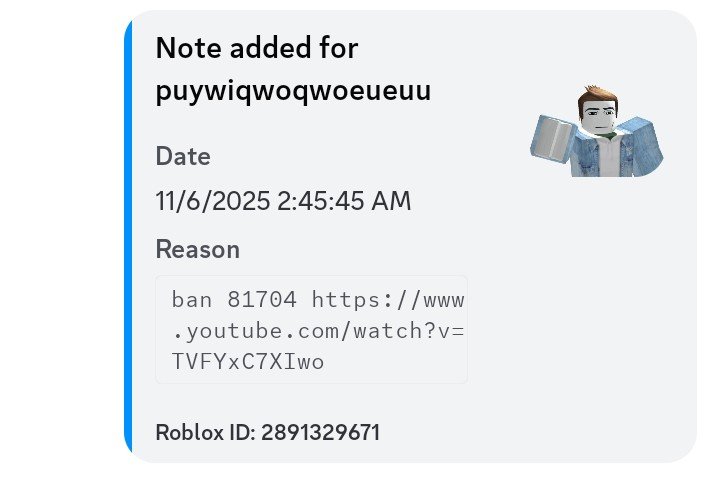Select the username puywiqwoqwoeueuu
Viewport: 720px width, 487px height.
tap(293, 91)
